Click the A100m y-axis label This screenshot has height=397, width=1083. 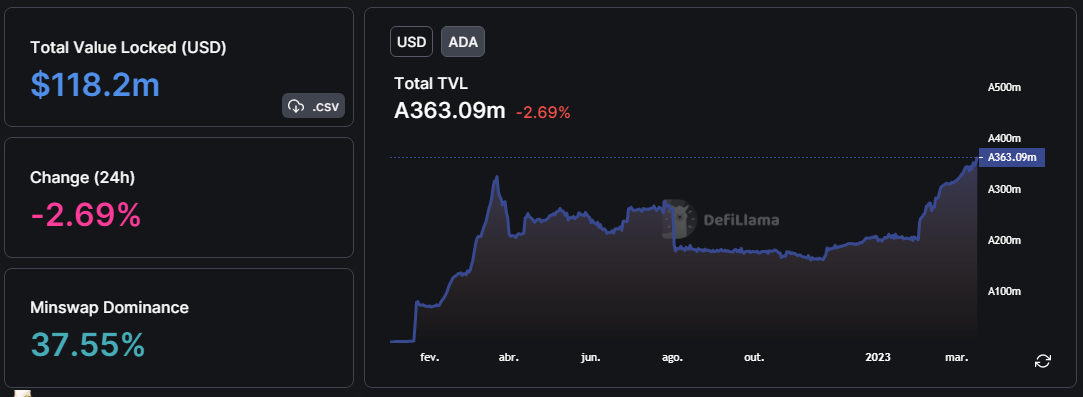(1004, 291)
